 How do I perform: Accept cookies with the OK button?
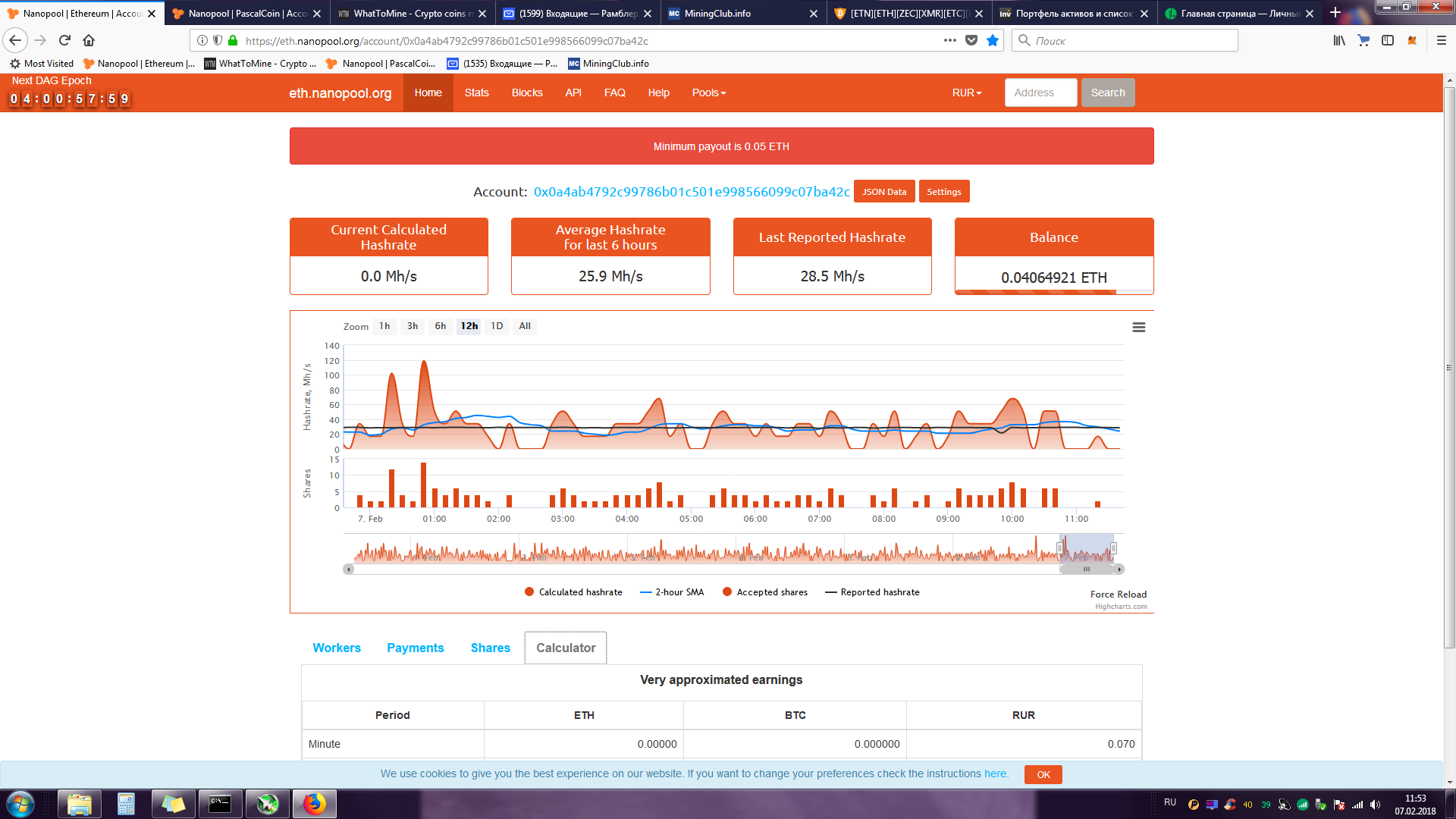coord(1043,774)
